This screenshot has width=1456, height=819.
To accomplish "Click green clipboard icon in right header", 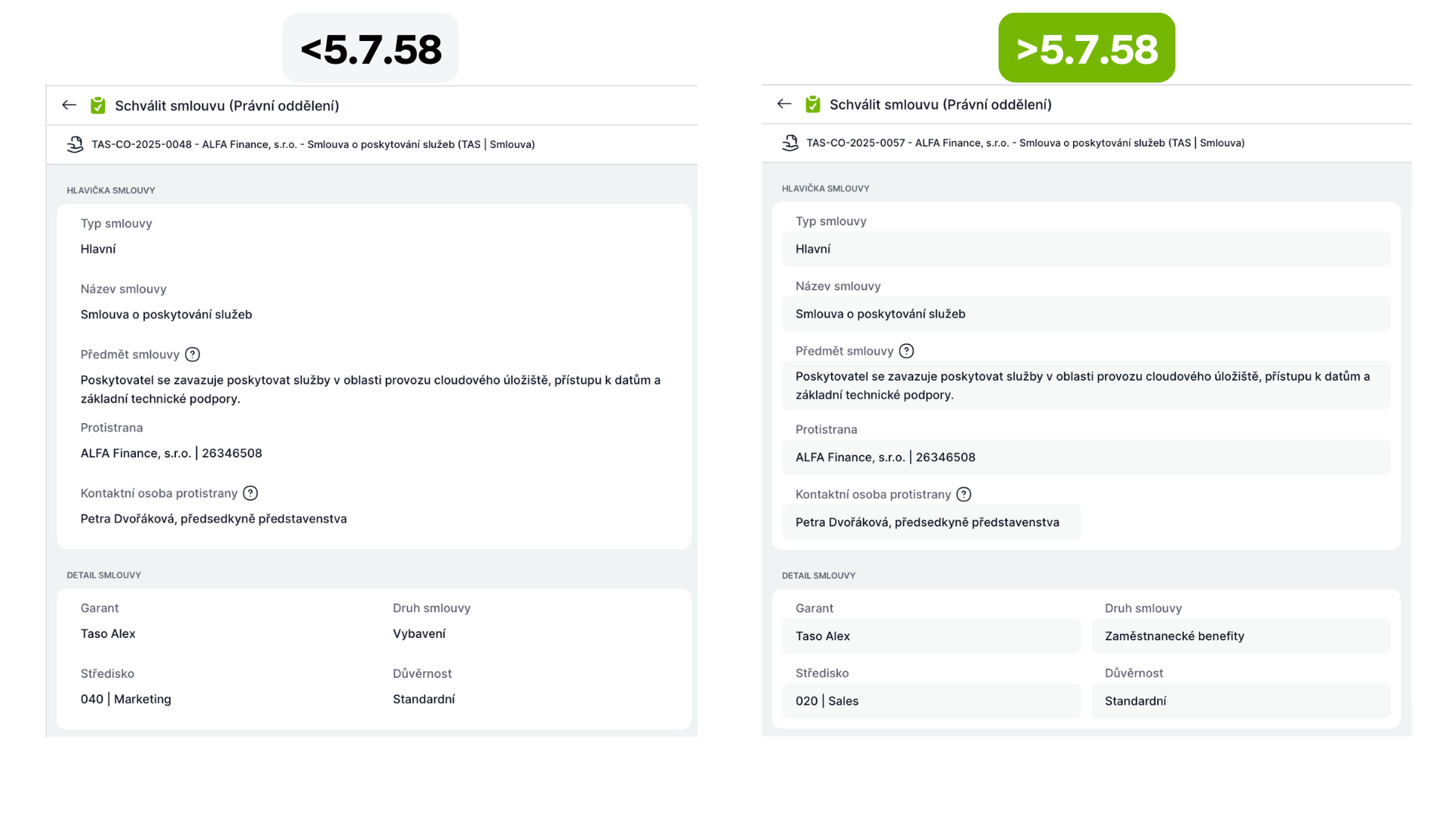I will 813,104.
